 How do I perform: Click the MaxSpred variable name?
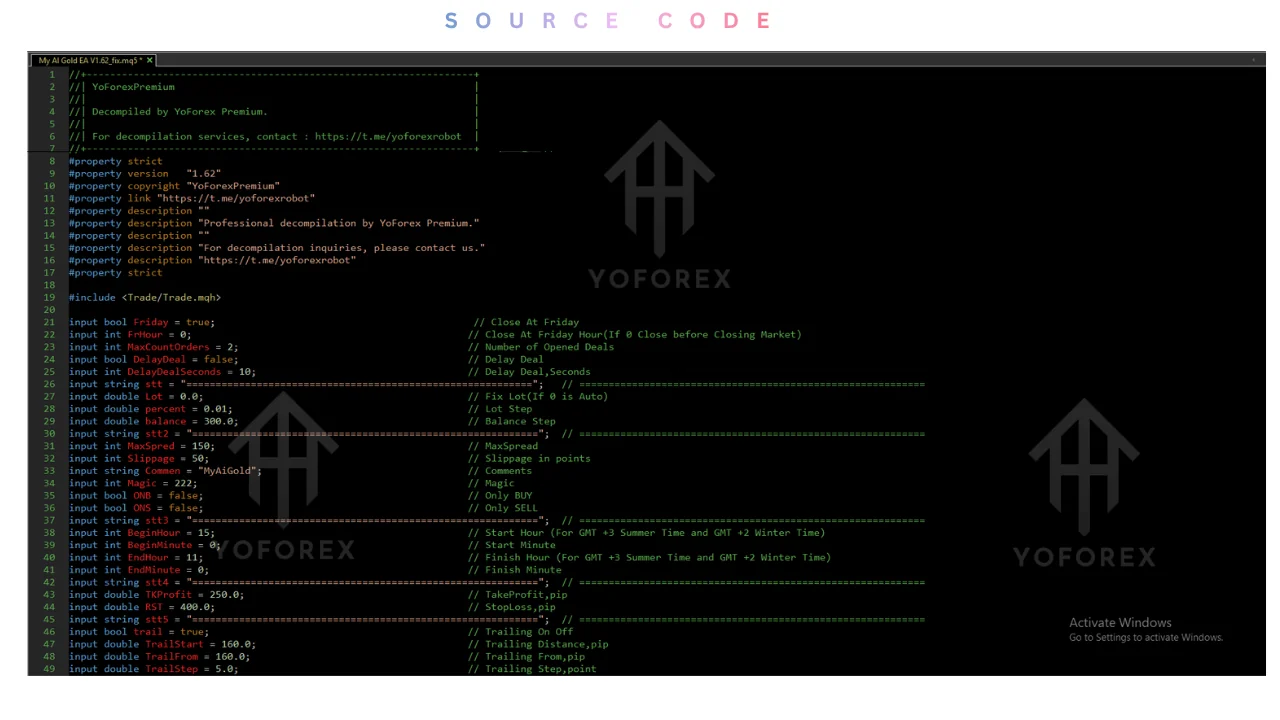click(151, 446)
